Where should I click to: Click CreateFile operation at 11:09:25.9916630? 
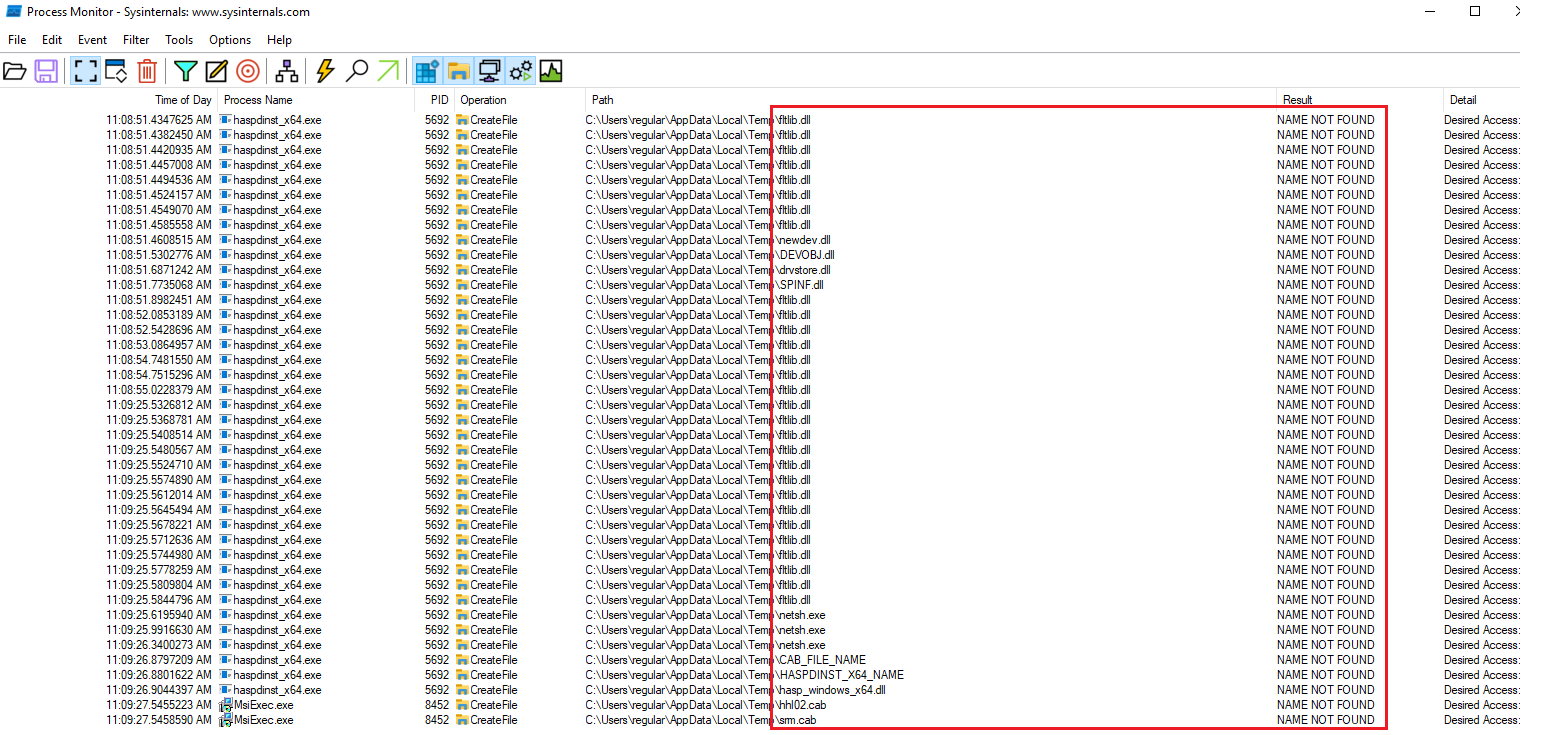pyautogui.click(x=494, y=630)
